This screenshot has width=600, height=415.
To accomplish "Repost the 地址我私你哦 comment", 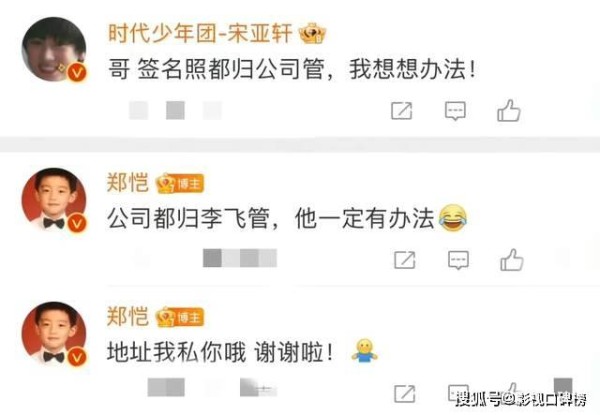I will (404, 394).
